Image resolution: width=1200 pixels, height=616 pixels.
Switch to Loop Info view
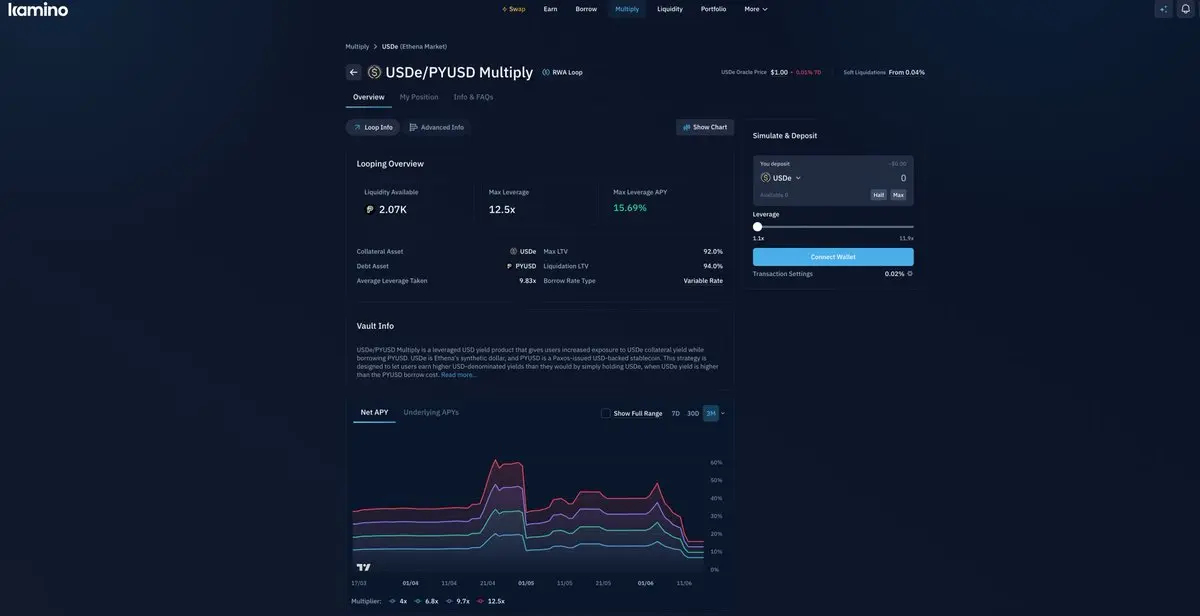(373, 127)
